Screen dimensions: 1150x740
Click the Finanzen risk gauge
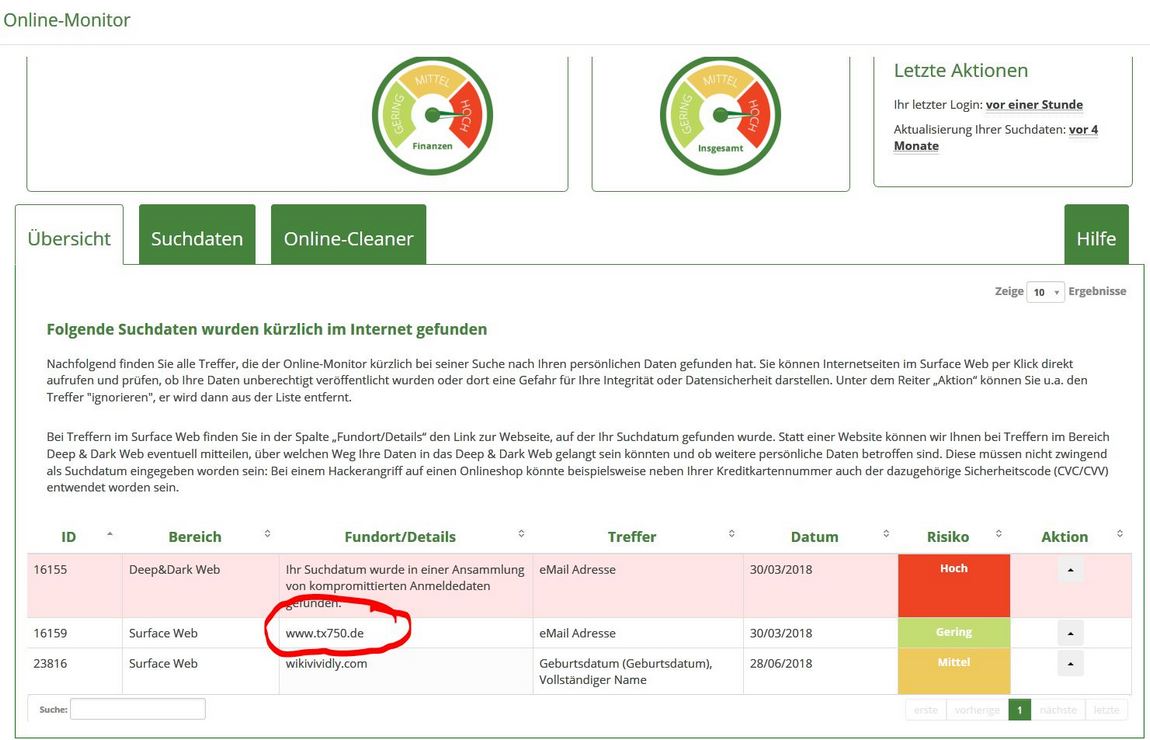pos(432,114)
